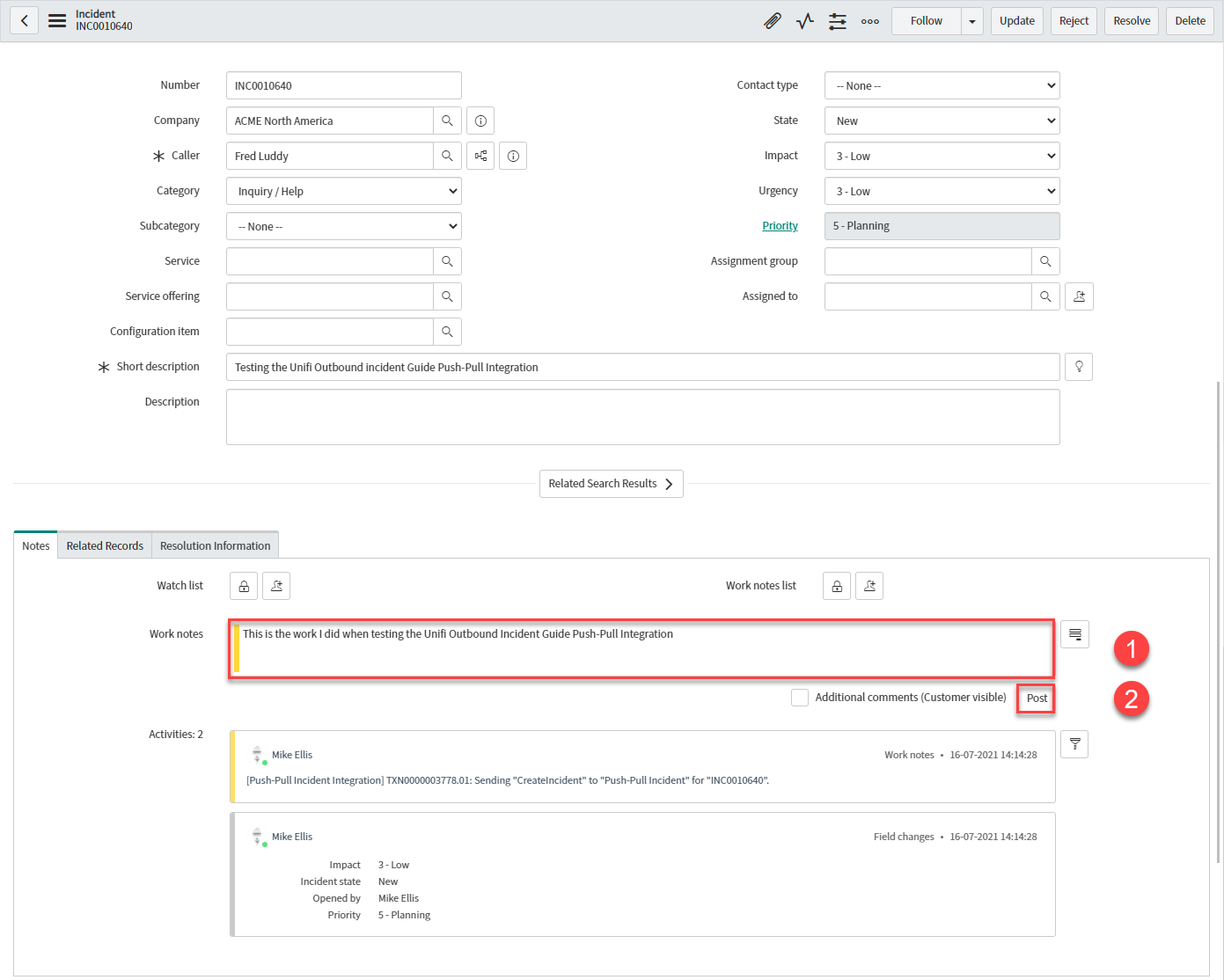The width and height of the screenshot is (1224, 980).
Task: Open the Category dropdown
Action: (x=343, y=191)
